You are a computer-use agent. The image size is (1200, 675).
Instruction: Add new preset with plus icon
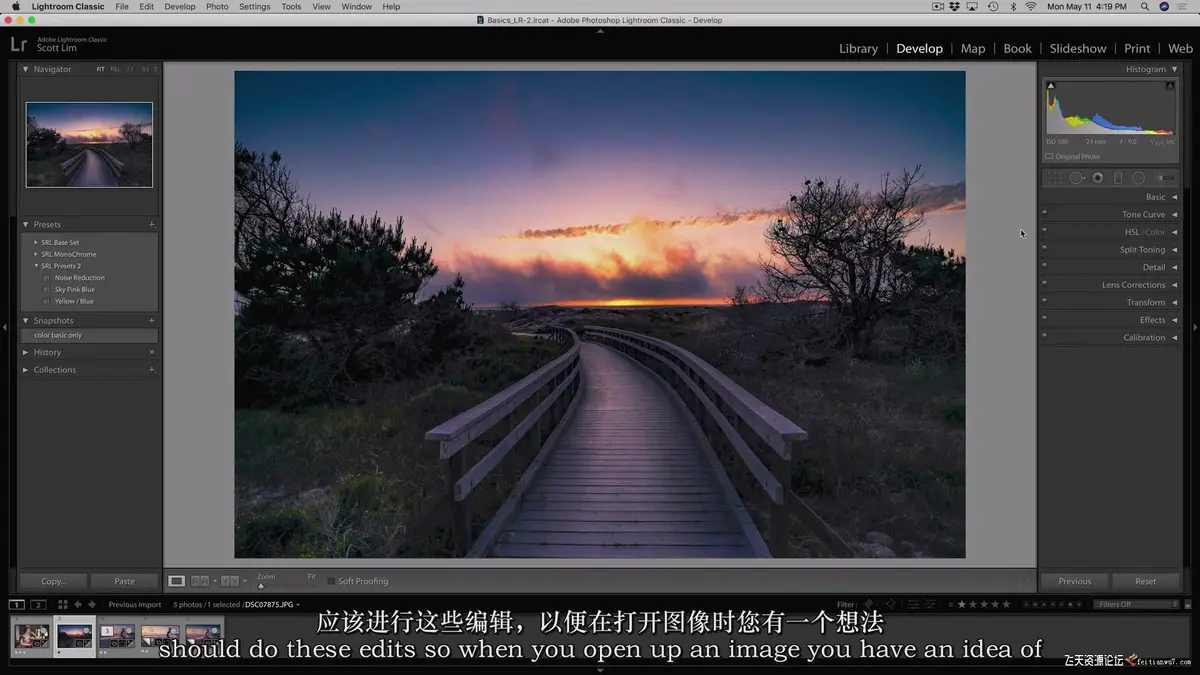click(x=152, y=224)
